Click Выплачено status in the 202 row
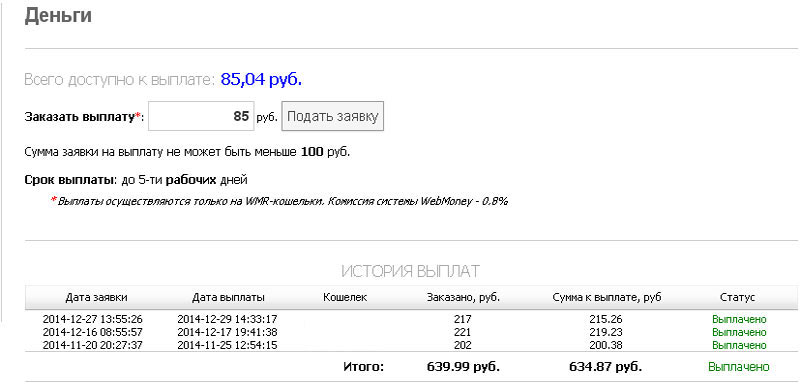 click(x=739, y=345)
